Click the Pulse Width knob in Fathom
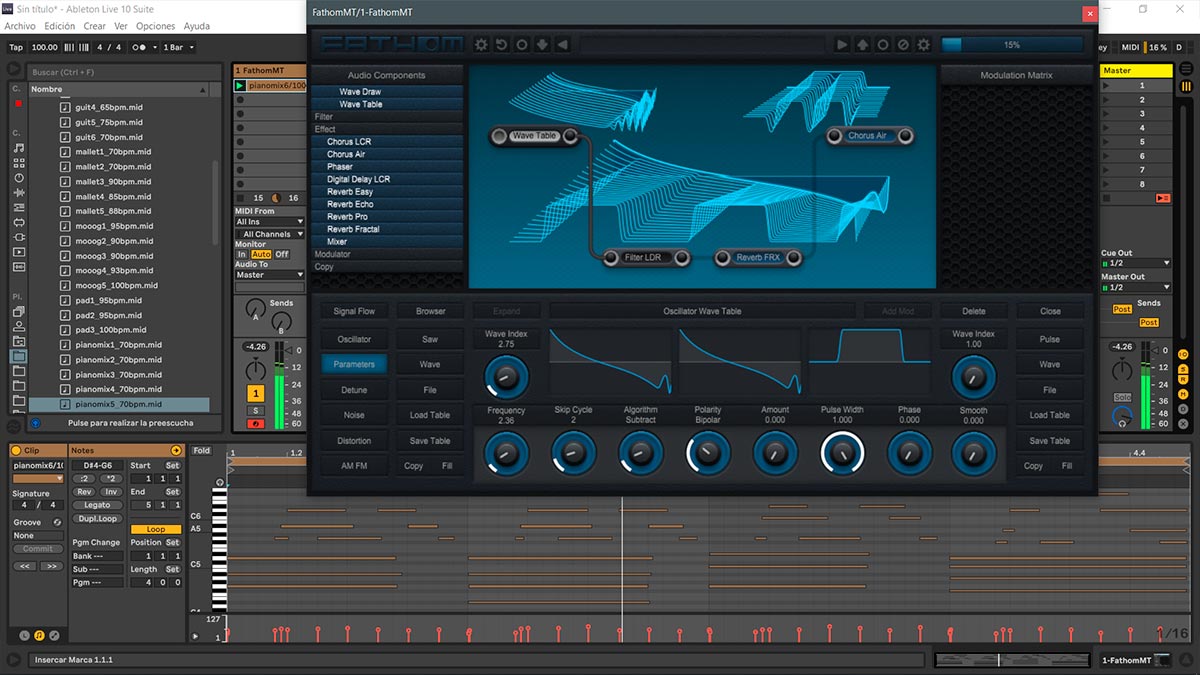 click(x=842, y=454)
